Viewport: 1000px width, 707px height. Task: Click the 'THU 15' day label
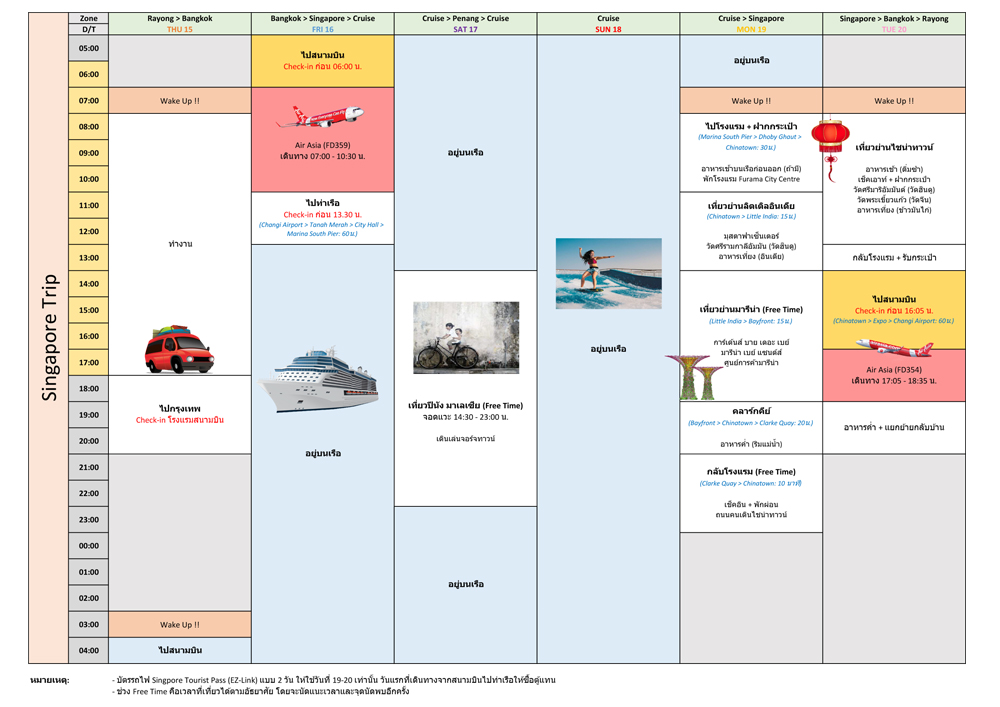pos(180,29)
